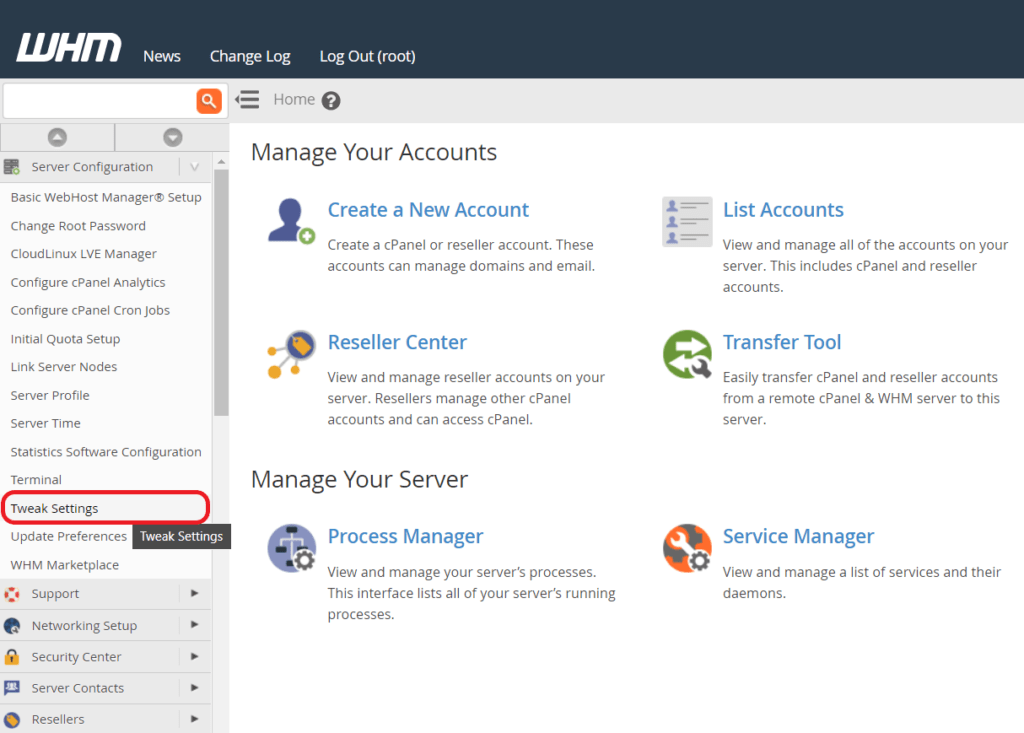1024x733 pixels.
Task: Select Server Time
Action: pyautogui.click(x=45, y=423)
